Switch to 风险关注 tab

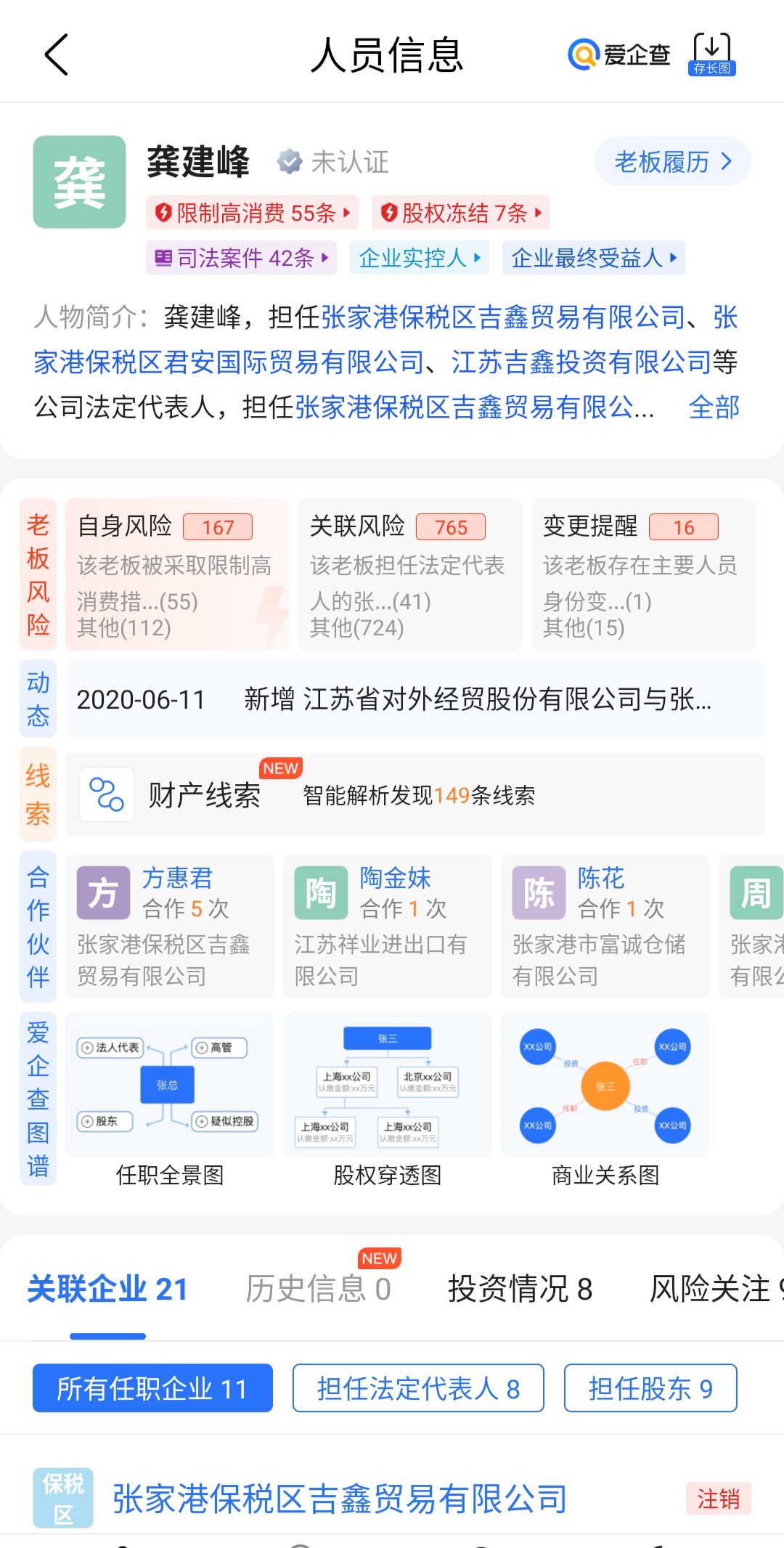pos(716,1290)
